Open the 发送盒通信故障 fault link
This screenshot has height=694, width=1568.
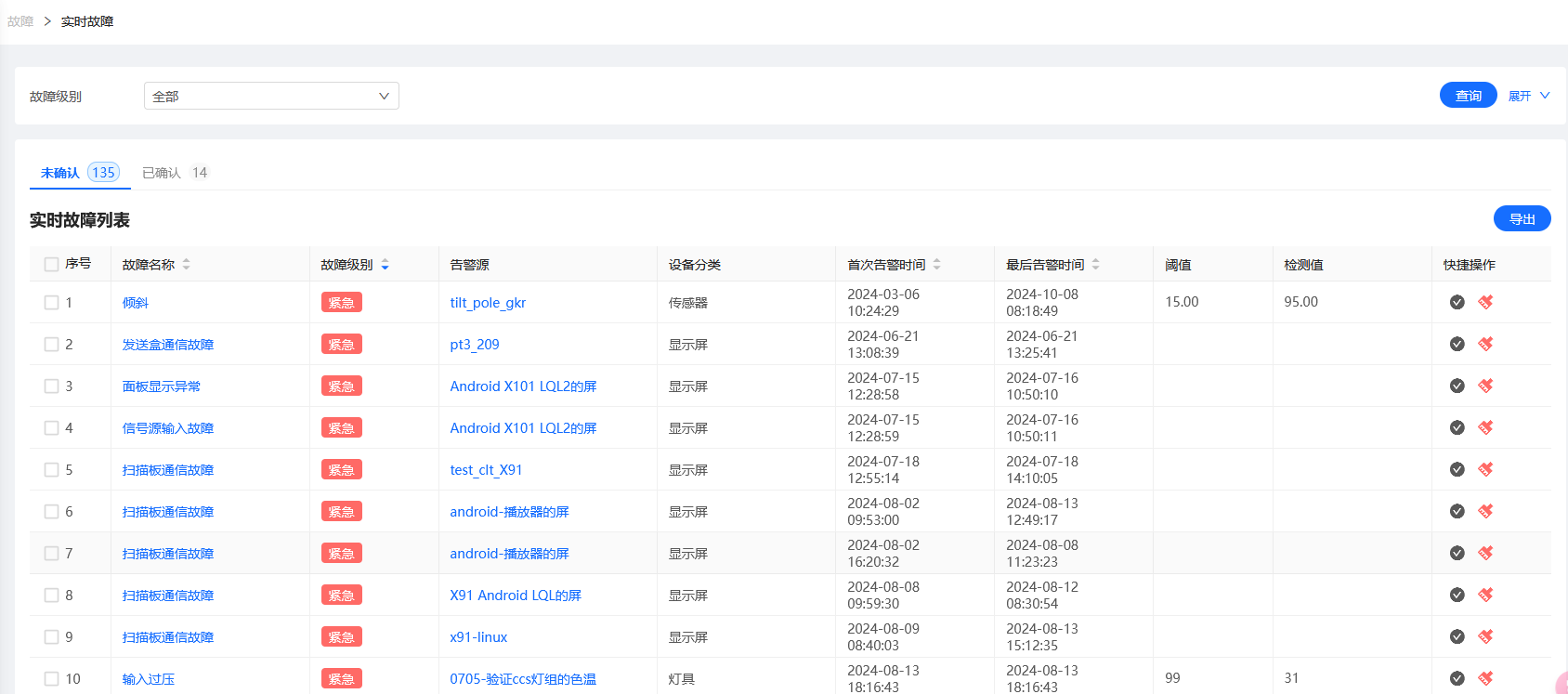point(168,345)
